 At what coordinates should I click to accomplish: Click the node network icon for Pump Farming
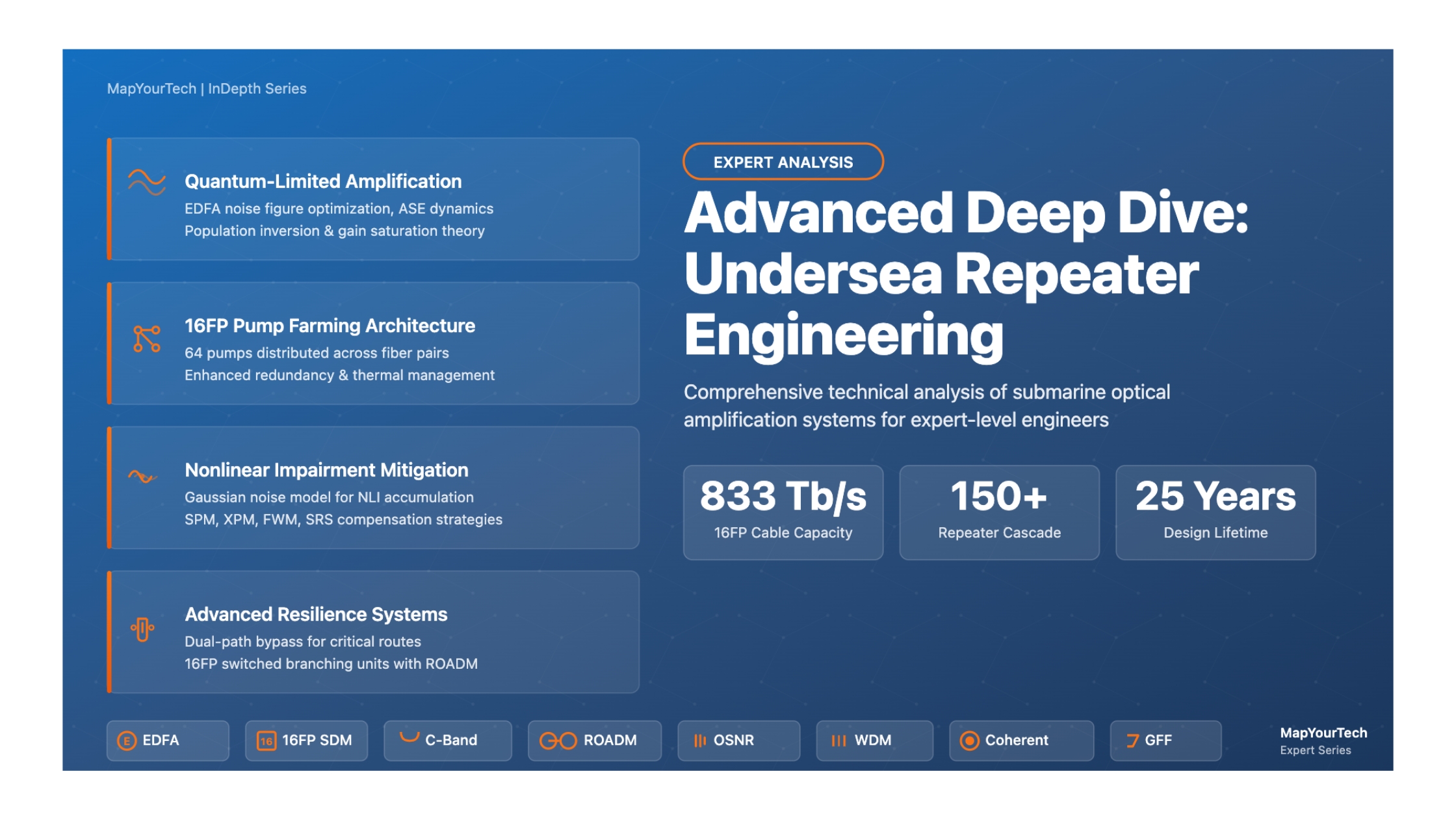point(147,339)
